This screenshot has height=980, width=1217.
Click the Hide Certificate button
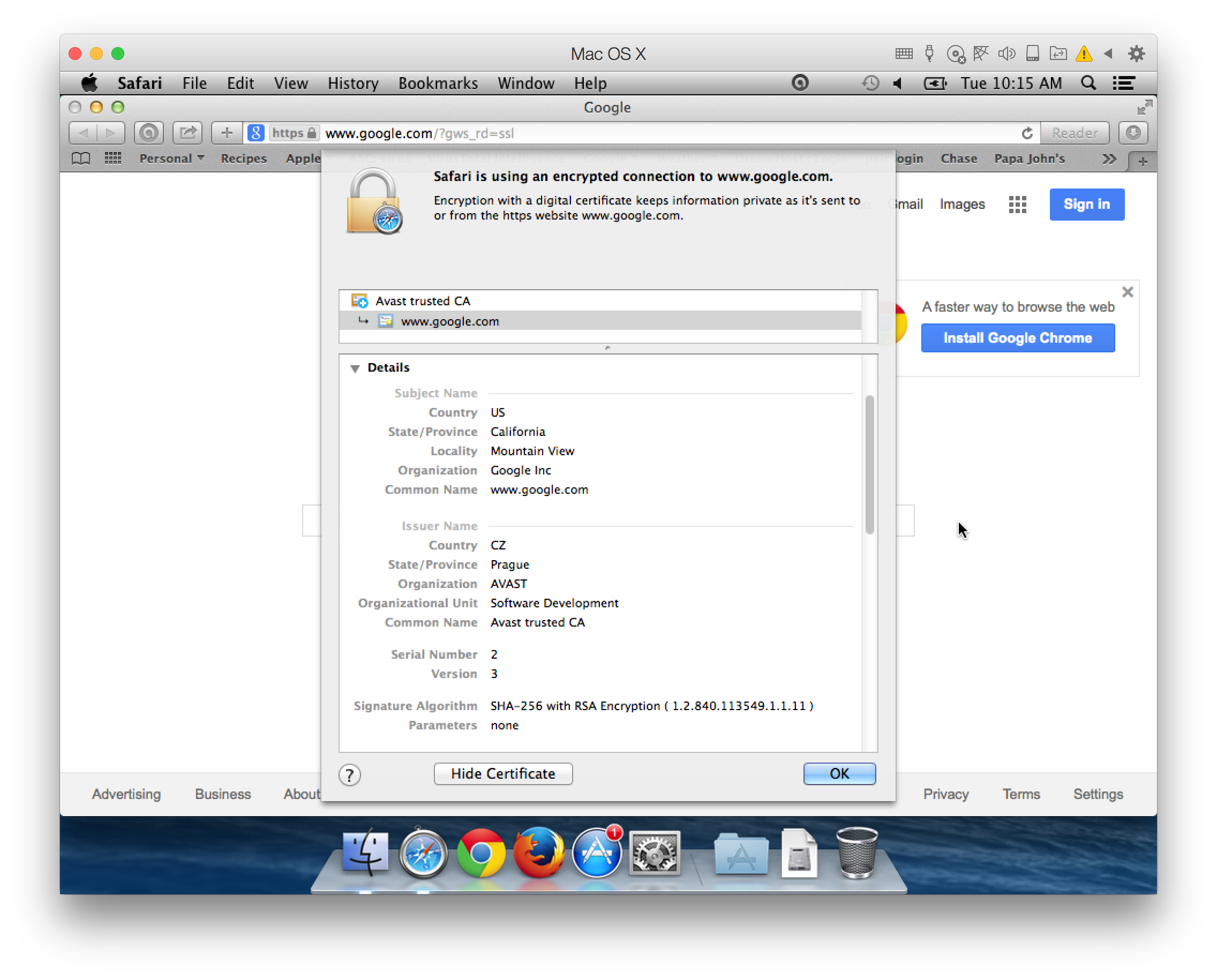502,773
